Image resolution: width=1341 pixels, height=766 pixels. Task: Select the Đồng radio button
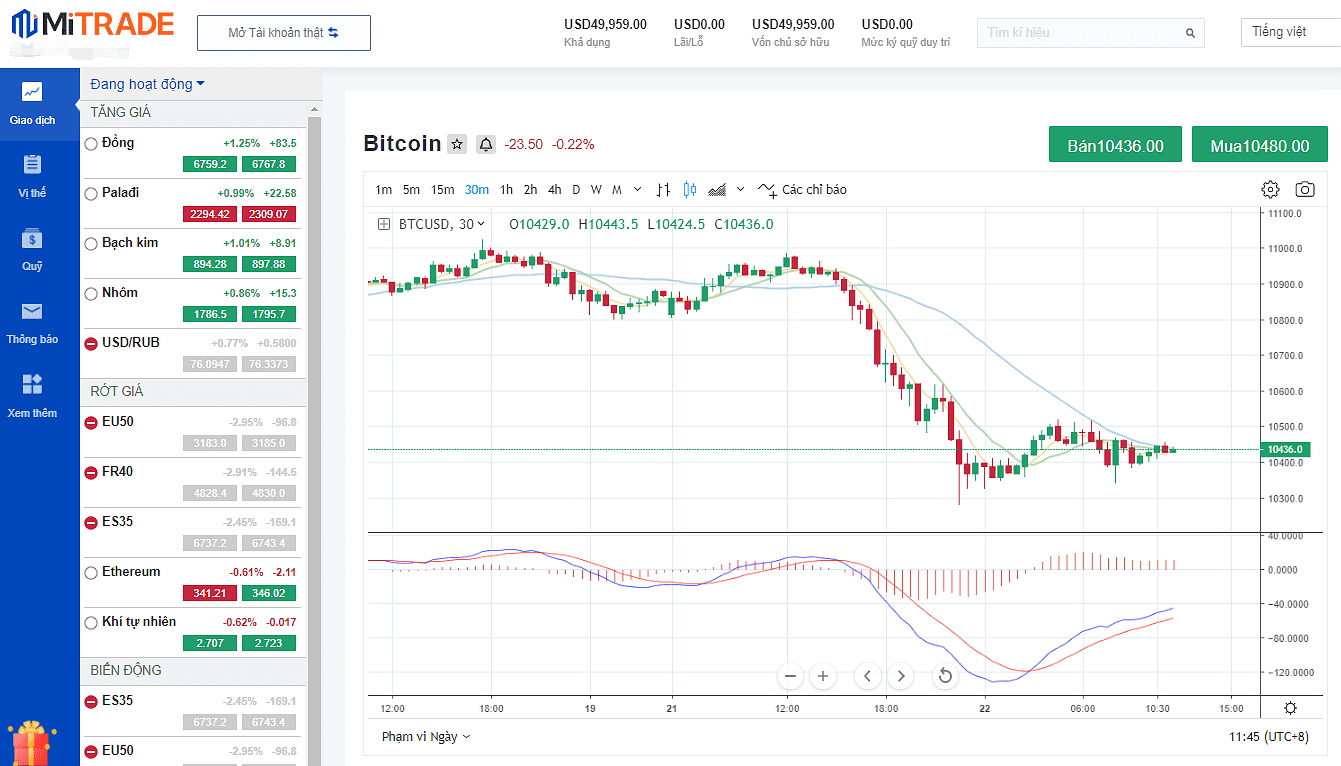point(91,143)
